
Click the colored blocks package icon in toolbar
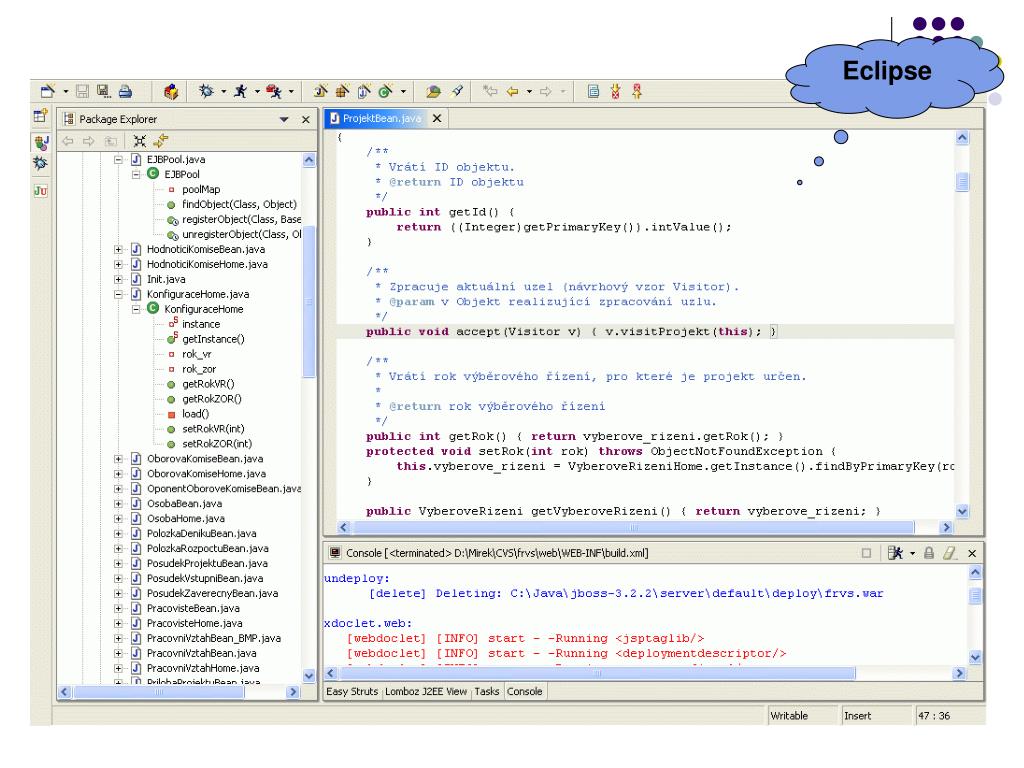[x=171, y=91]
